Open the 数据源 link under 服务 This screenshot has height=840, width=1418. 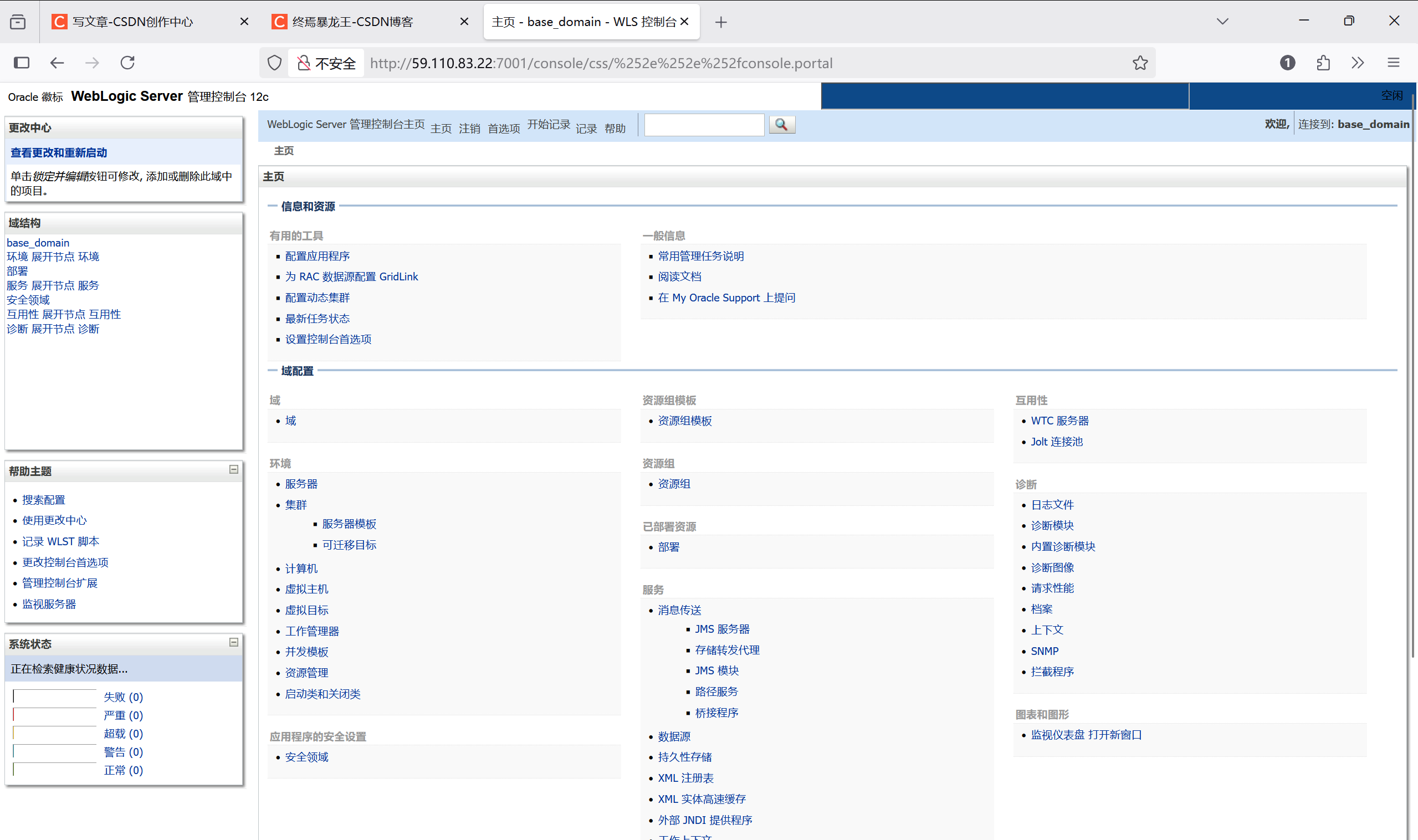[x=674, y=736]
